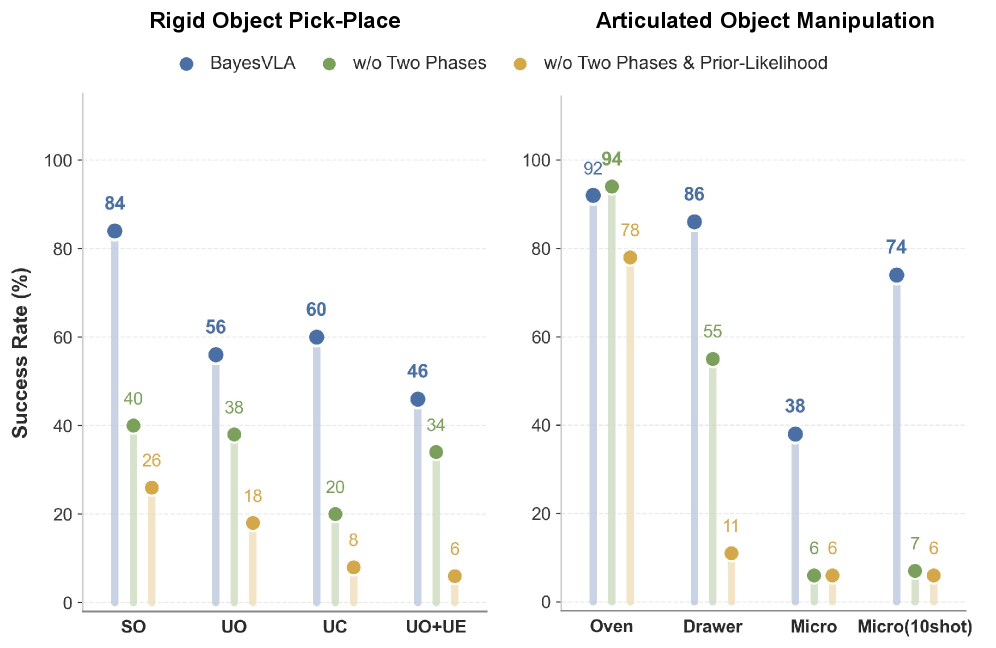Click the blue BayesVLA legend marker
The width and height of the screenshot is (996, 648).
[x=186, y=64]
